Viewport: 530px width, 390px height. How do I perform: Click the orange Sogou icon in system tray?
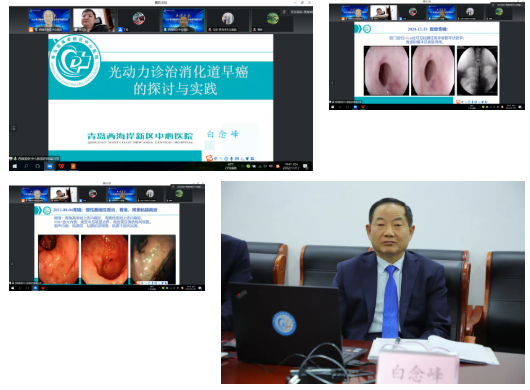click(x=278, y=166)
